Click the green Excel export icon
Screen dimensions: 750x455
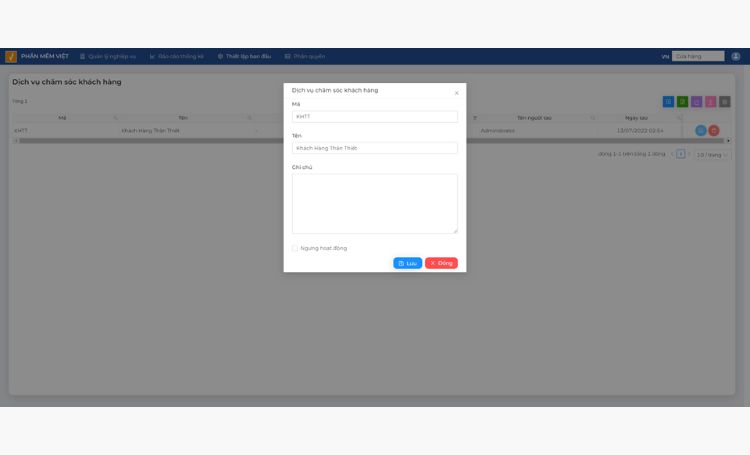(682, 101)
